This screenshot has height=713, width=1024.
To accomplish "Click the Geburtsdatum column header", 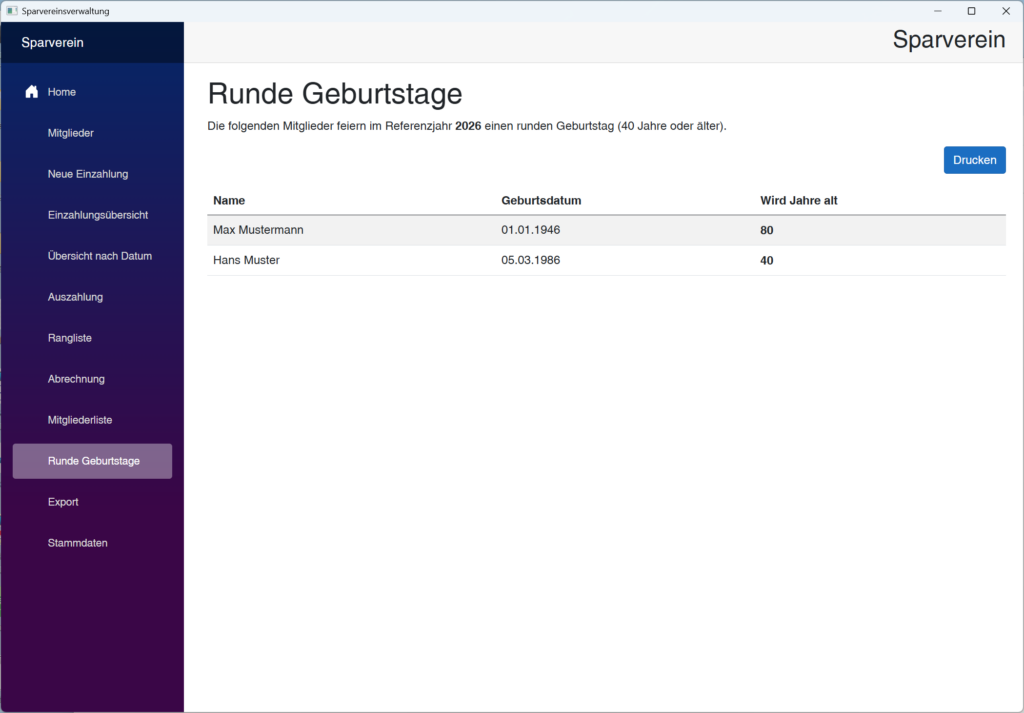I will 541,200.
